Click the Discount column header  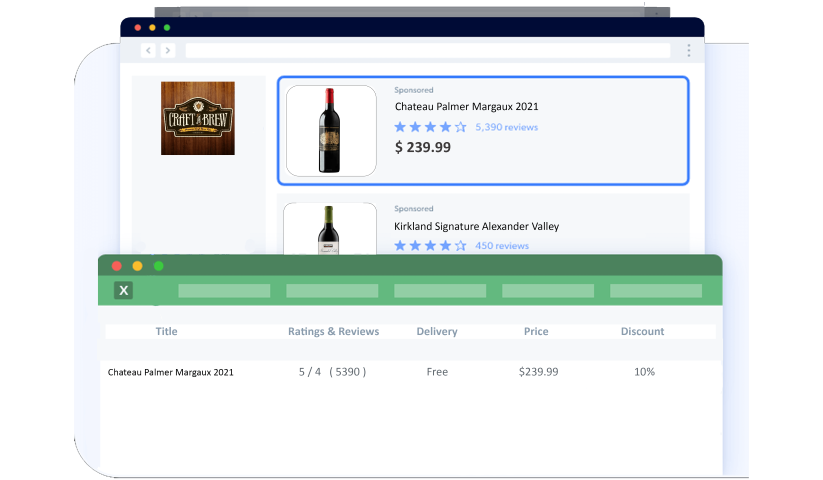point(642,332)
